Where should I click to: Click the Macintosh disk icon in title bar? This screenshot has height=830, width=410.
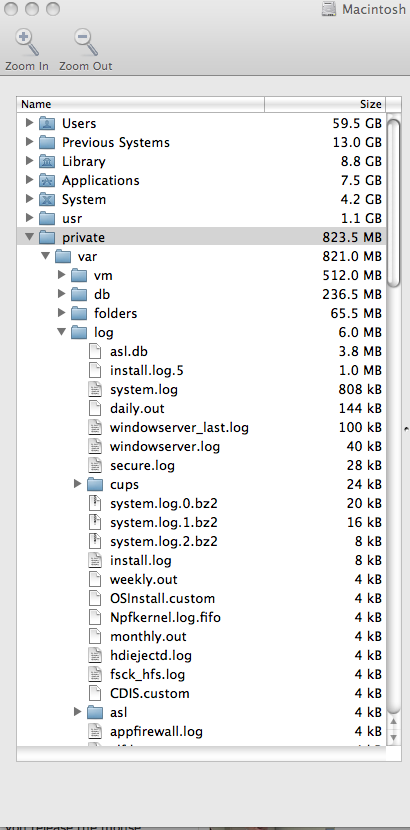(x=329, y=8)
